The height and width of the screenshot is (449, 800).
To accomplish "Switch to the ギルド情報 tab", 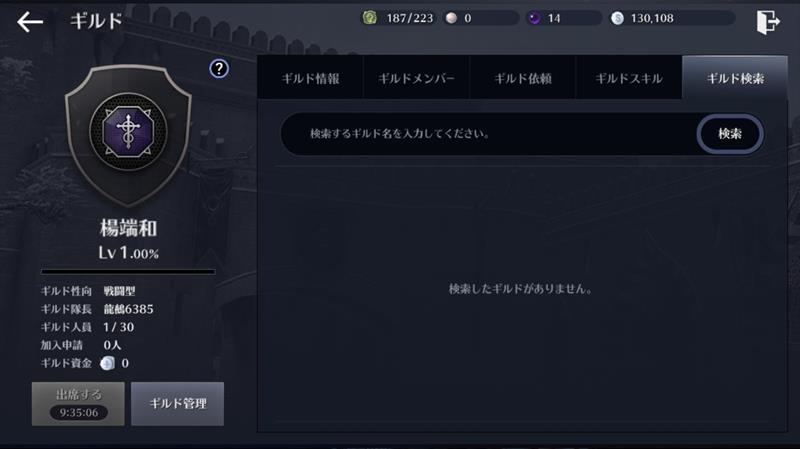I will [310, 78].
